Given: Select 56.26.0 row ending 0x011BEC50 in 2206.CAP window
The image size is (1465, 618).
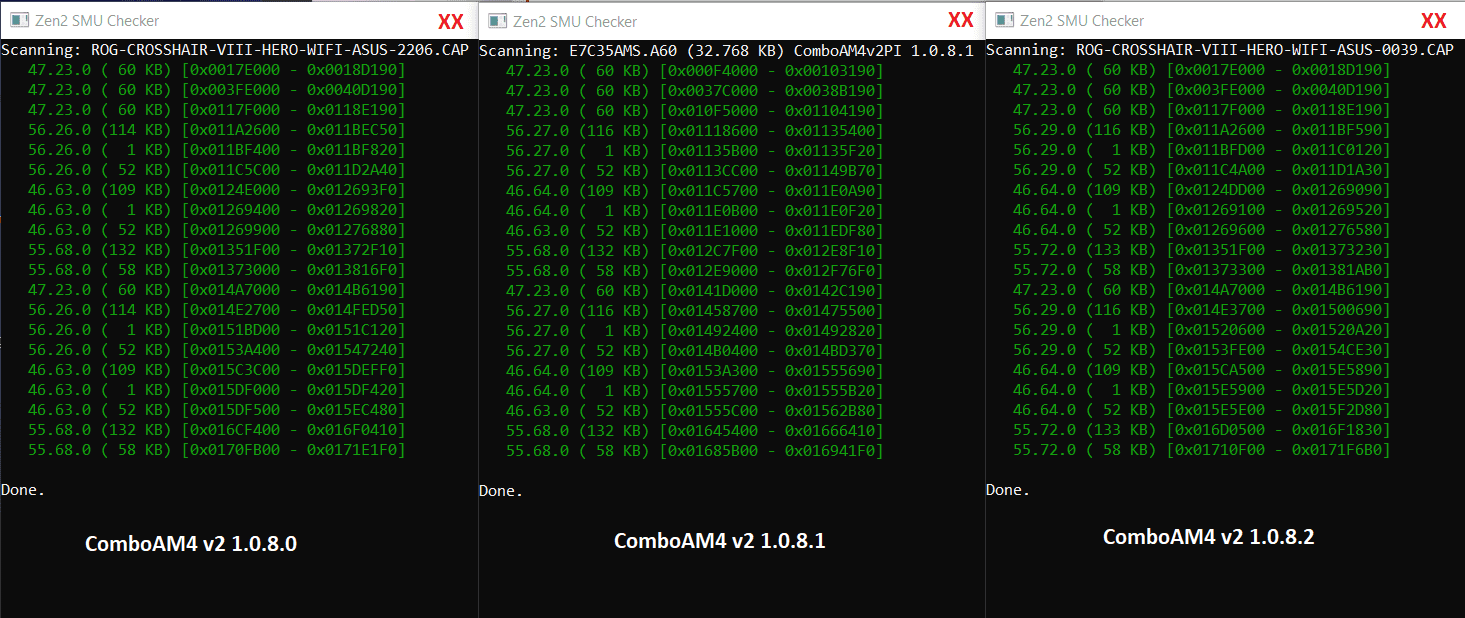Looking at the screenshot, I should click(x=217, y=130).
